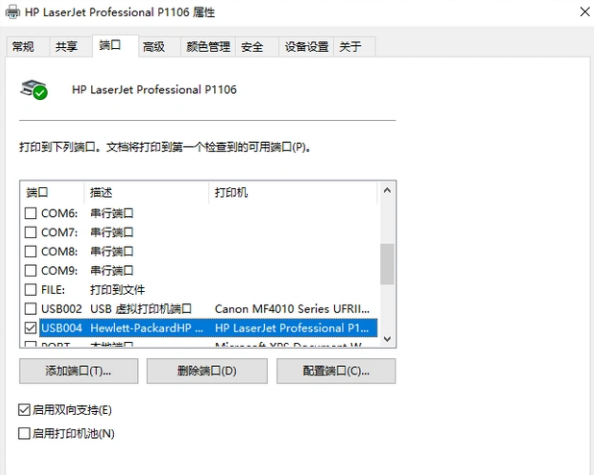The width and height of the screenshot is (594, 475).
Task: Select the COM9: port name text
Action: pos(59,270)
